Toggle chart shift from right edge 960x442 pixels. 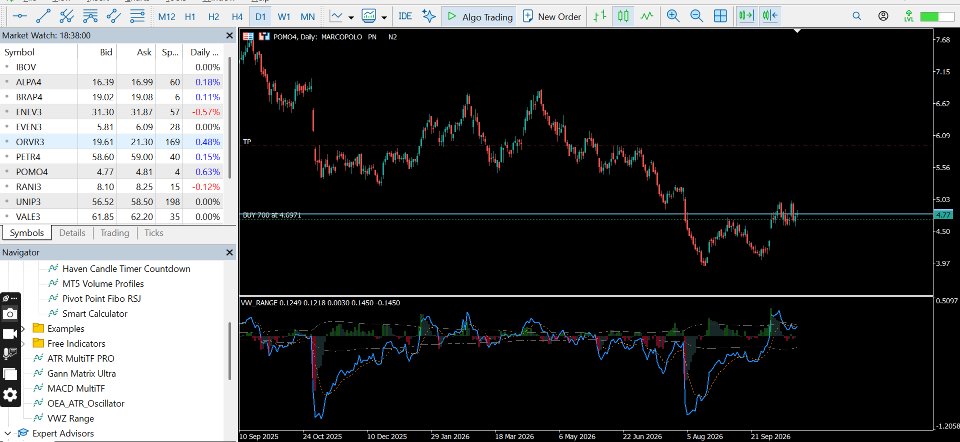(x=770, y=17)
